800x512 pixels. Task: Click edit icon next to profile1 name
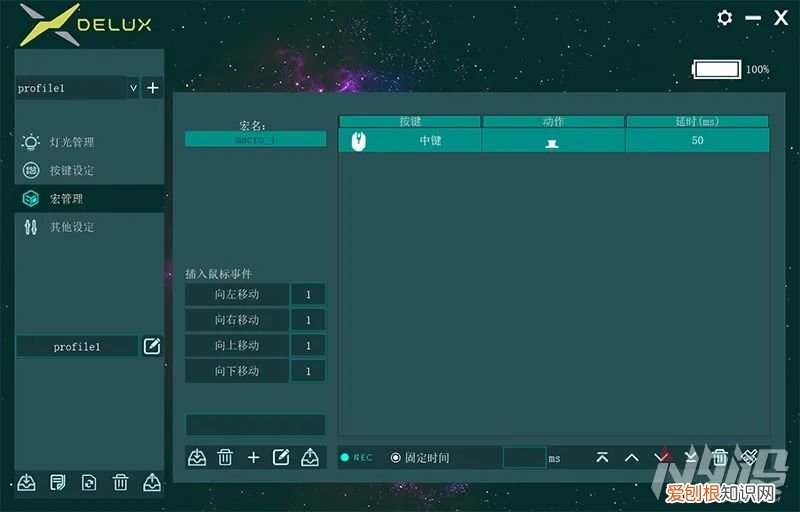pyautogui.click(x=152, y=346)
